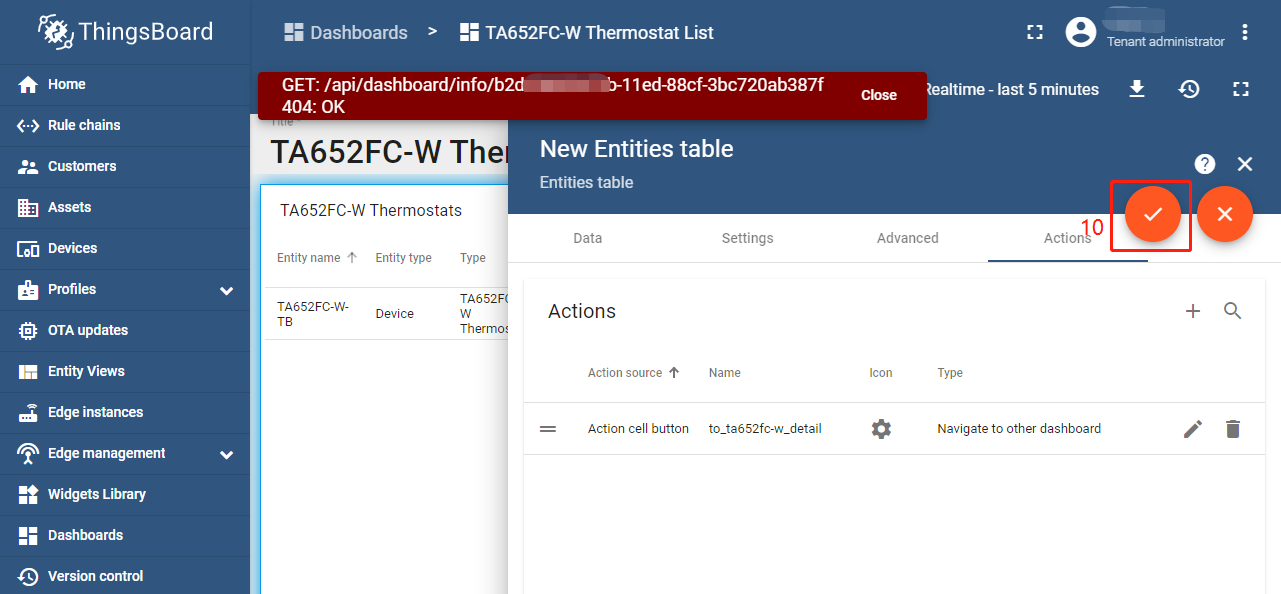Click TA652FC-W Thermostats widget title

pyautogui.click(x=371, y=210)
